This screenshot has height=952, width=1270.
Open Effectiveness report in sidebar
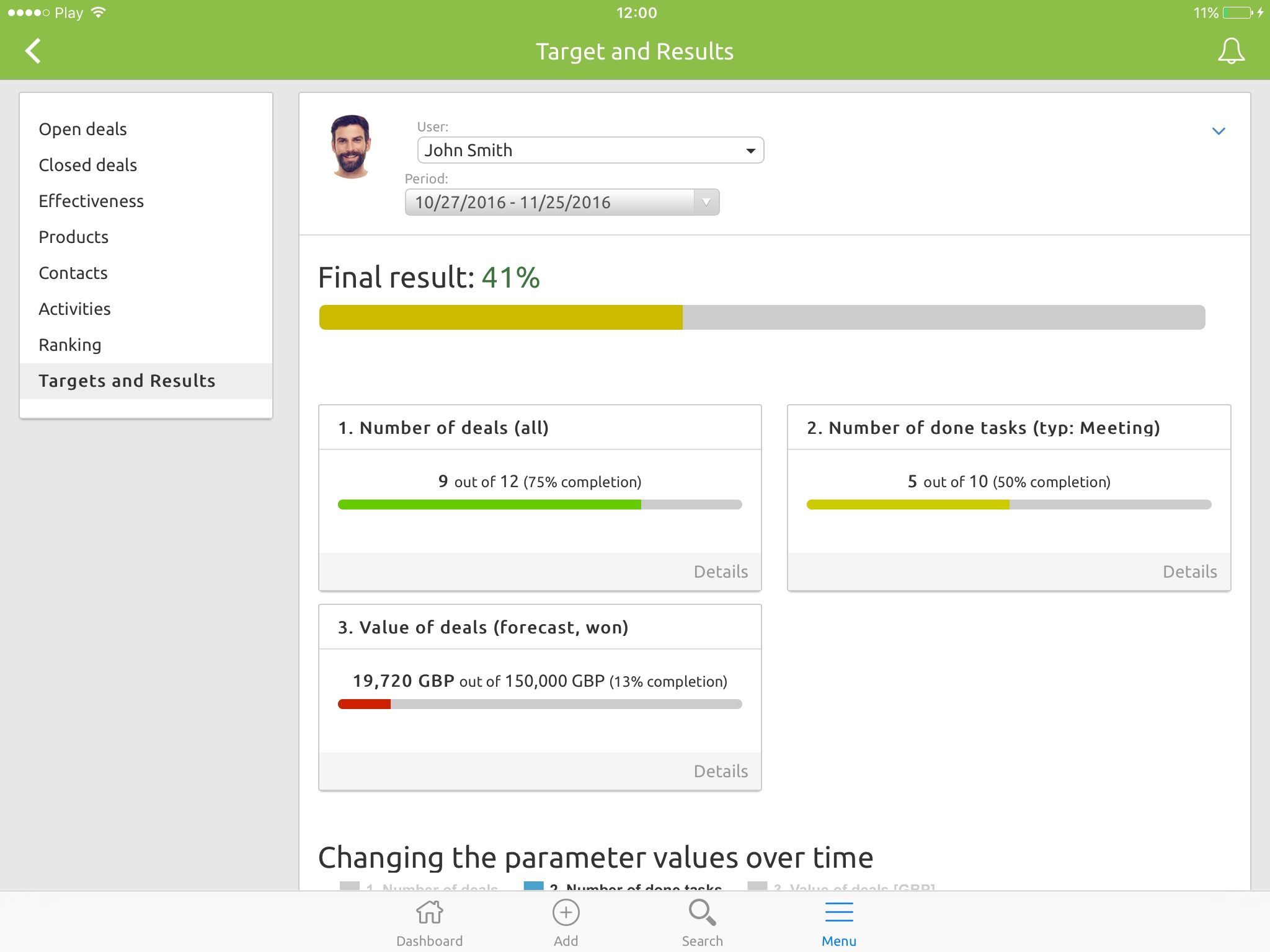click(91, 201)
